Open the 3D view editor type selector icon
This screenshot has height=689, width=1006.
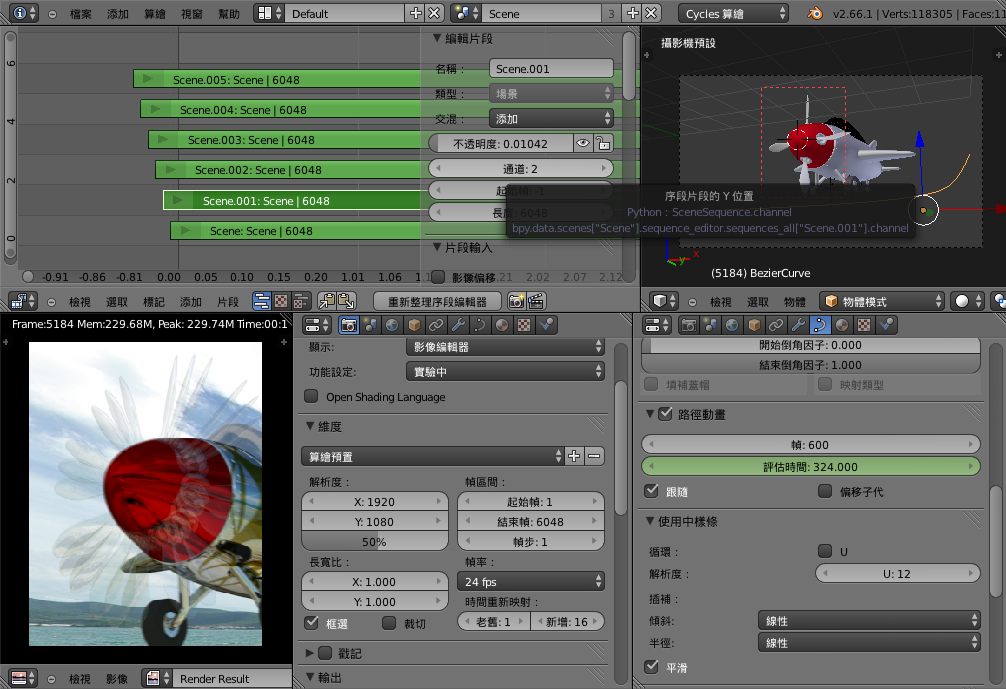(665, 301)
